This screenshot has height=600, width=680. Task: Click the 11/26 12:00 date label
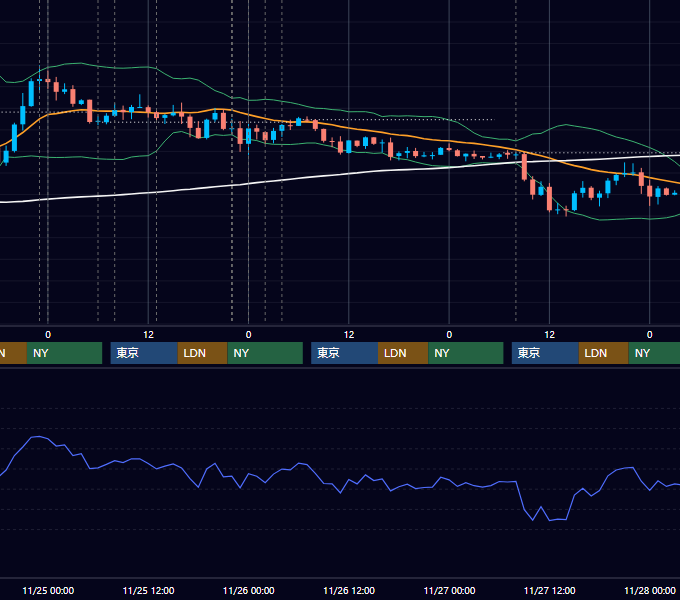(x=349, y=590)
